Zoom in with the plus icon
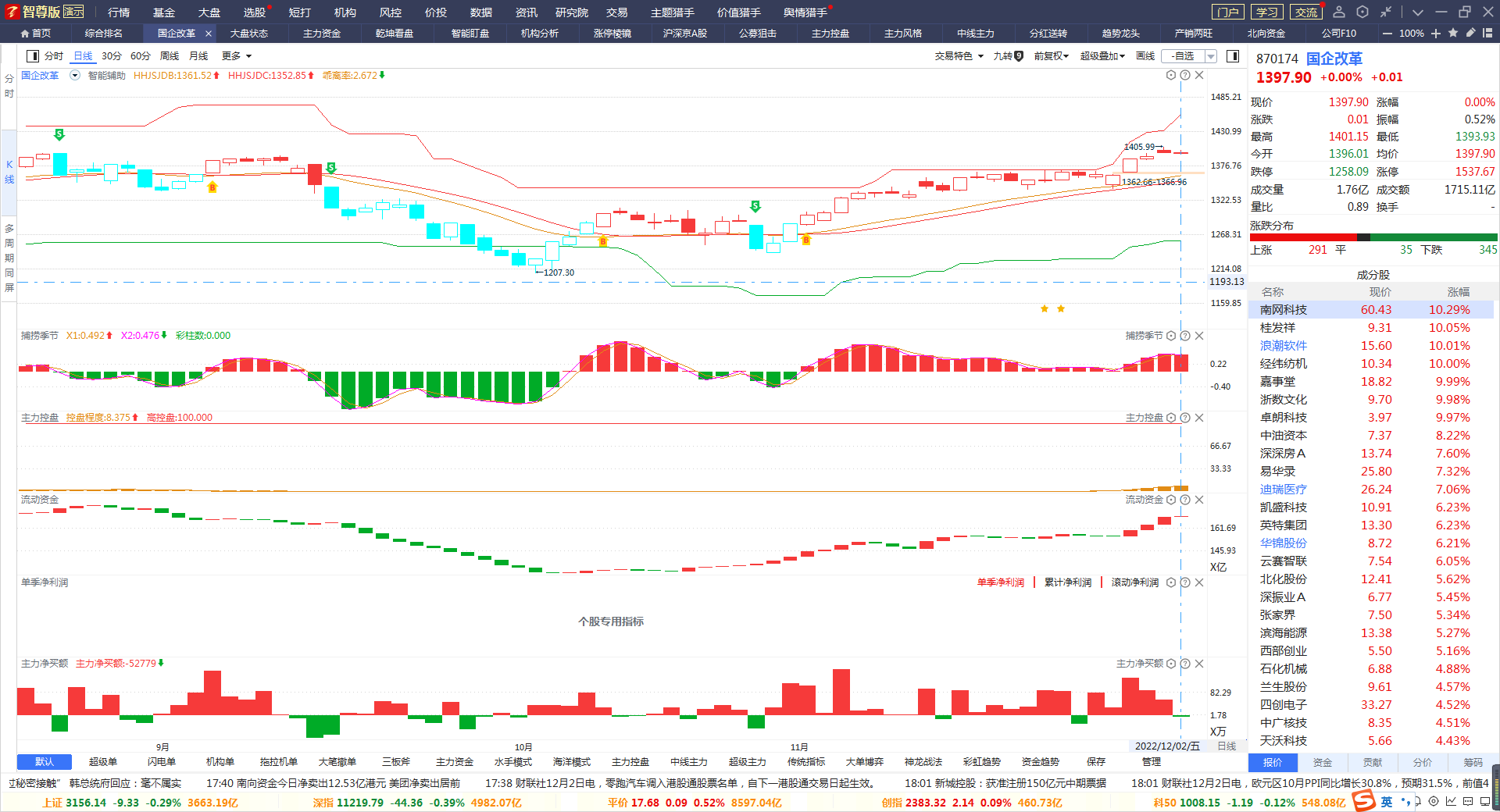Viewport: 1500px width, 812px height. click(x=1436, y=33)
